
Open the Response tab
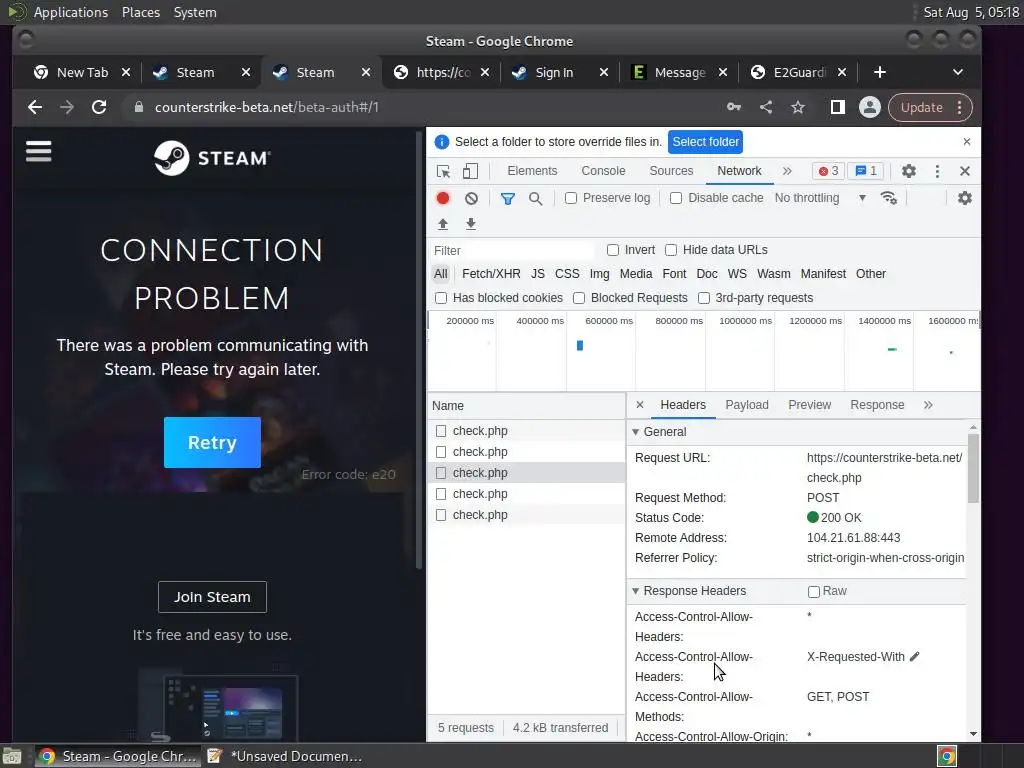pos(877,405)
